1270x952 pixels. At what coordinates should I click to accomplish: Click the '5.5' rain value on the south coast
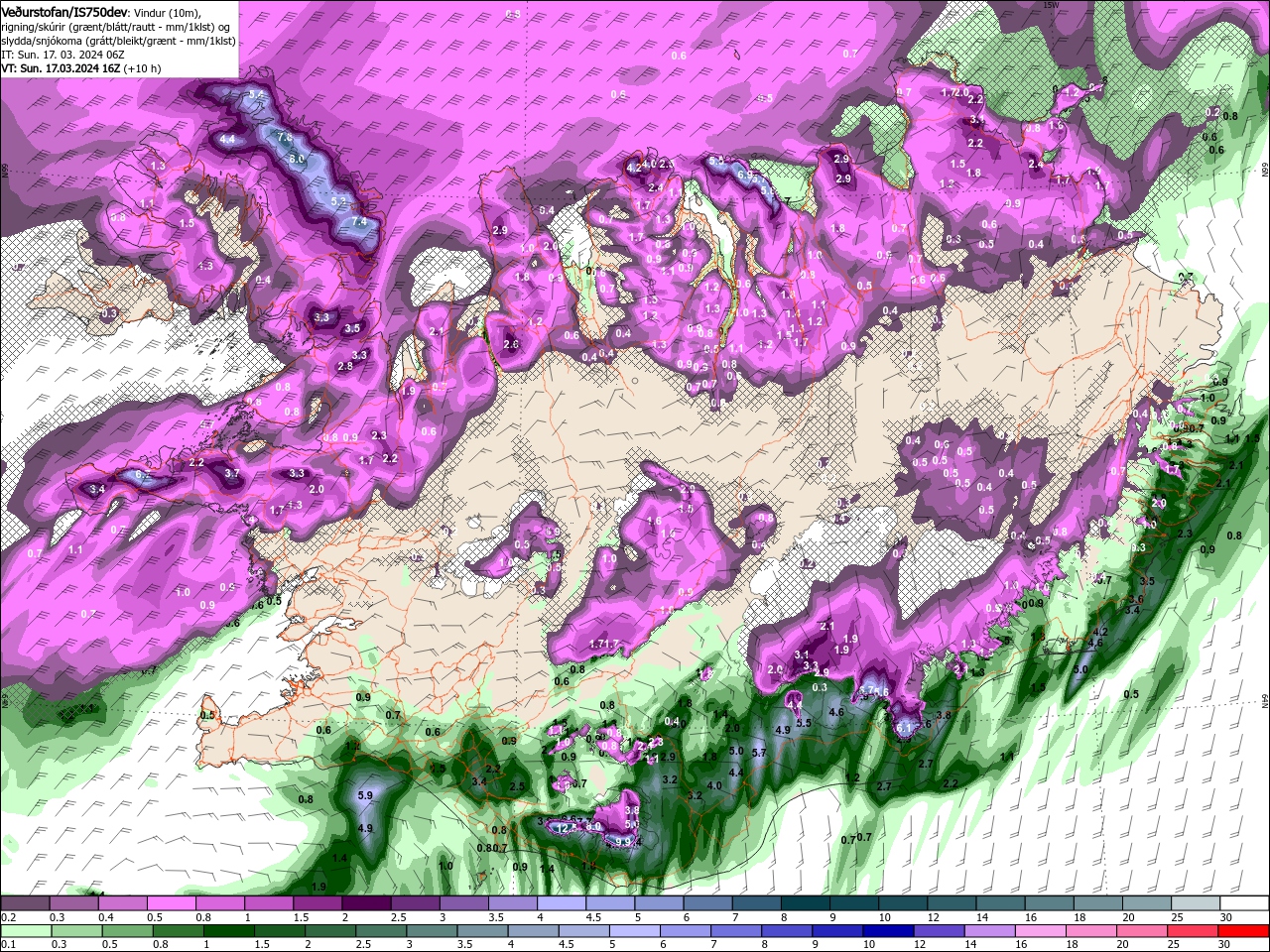pos(804,723)
